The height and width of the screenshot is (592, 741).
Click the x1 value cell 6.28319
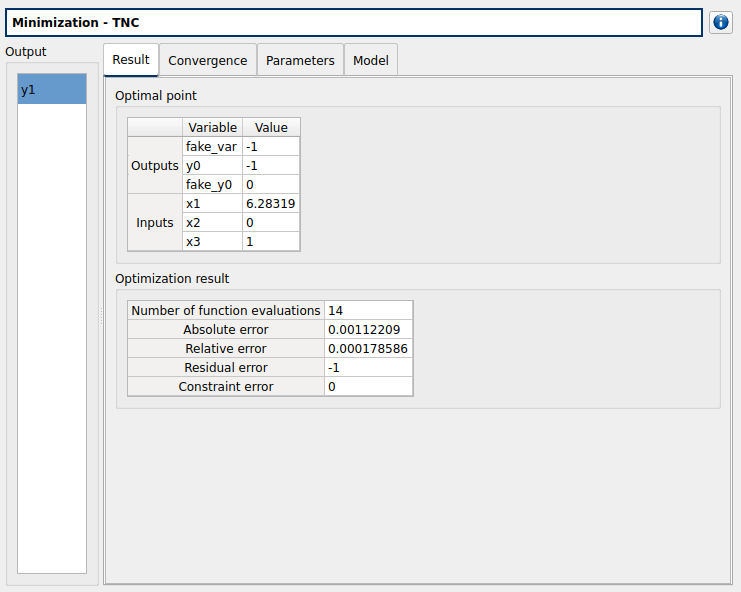click(x=270, y=203)
